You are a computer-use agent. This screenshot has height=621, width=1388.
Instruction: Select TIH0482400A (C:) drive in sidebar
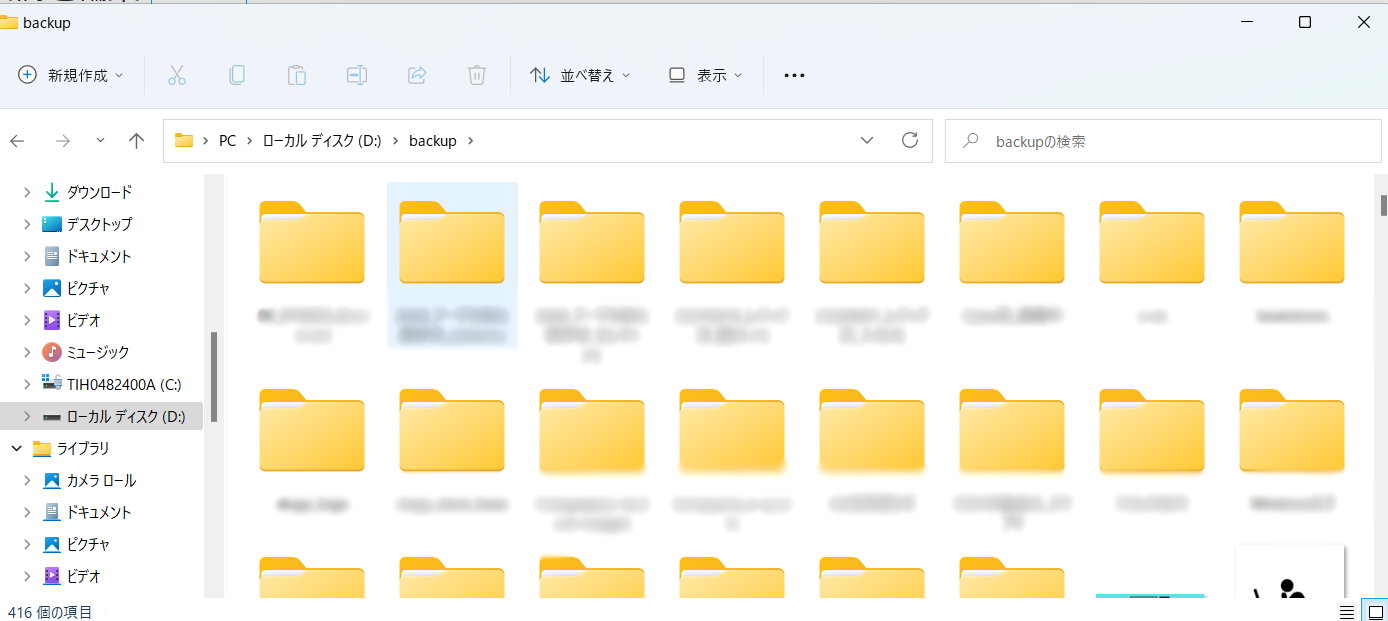[123, 384]
